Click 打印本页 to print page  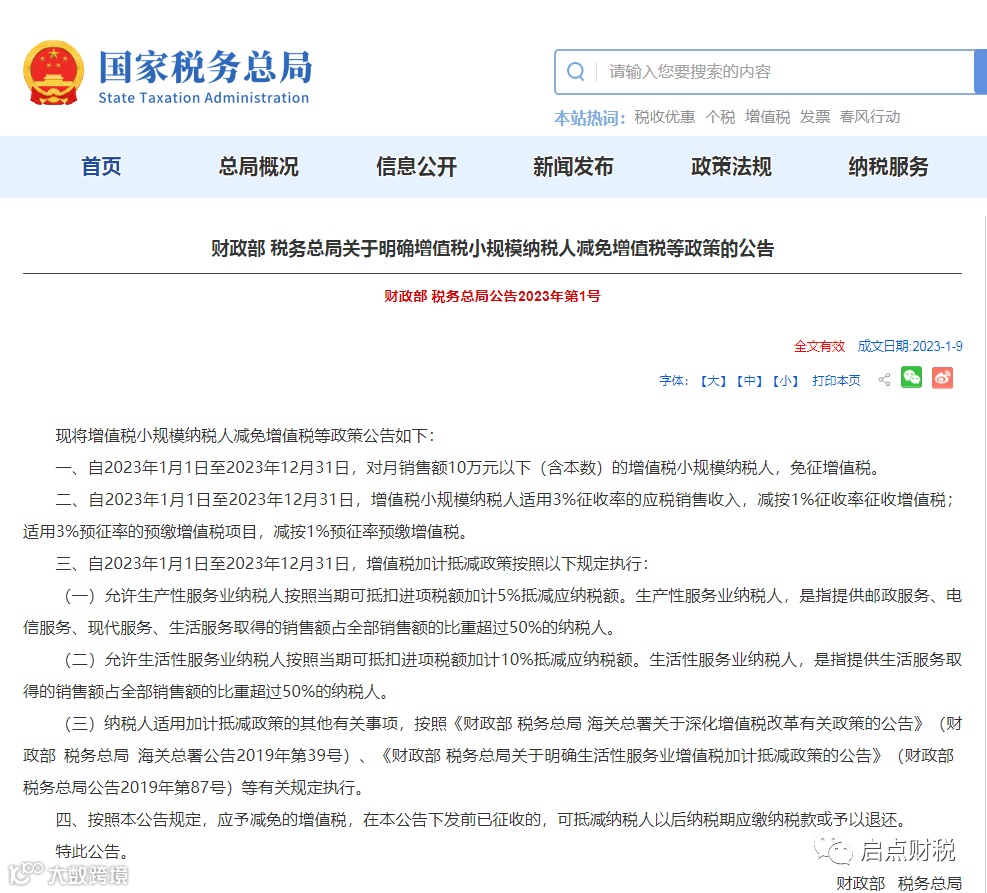(x=836, y=381)
